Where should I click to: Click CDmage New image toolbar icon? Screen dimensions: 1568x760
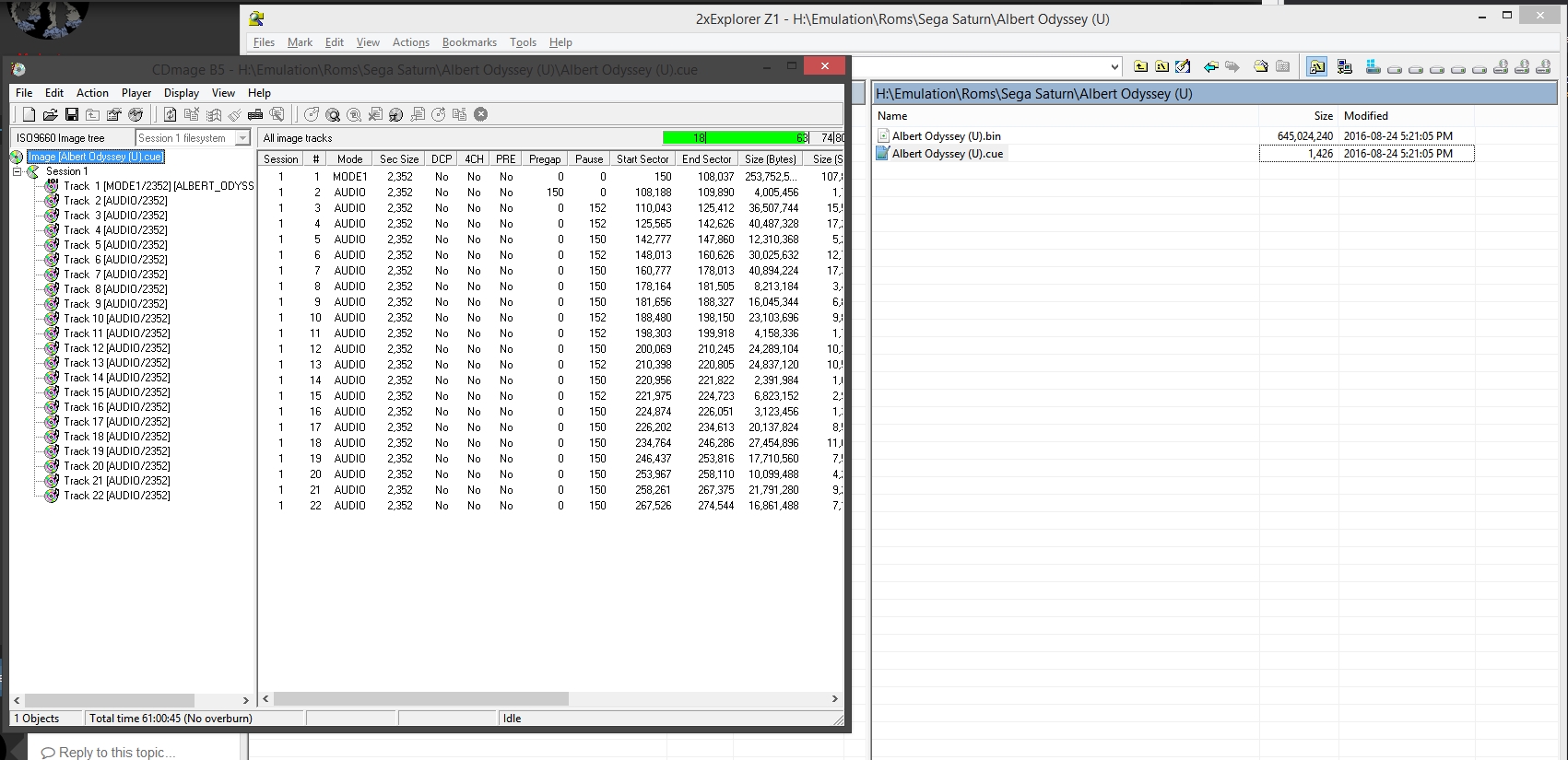point(29,114)
